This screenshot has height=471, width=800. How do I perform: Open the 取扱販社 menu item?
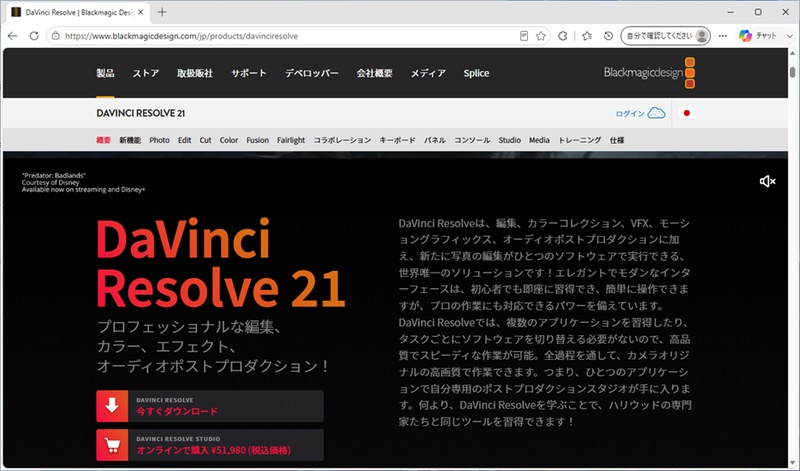coord(195,73)
